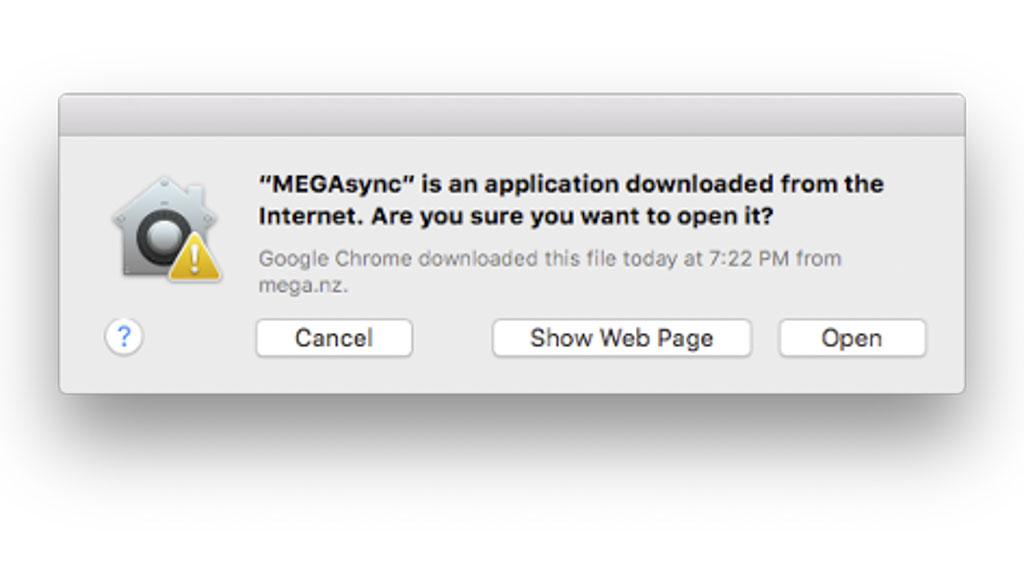Click the exclamation mark in the warning badge

[x=197, y=262]
